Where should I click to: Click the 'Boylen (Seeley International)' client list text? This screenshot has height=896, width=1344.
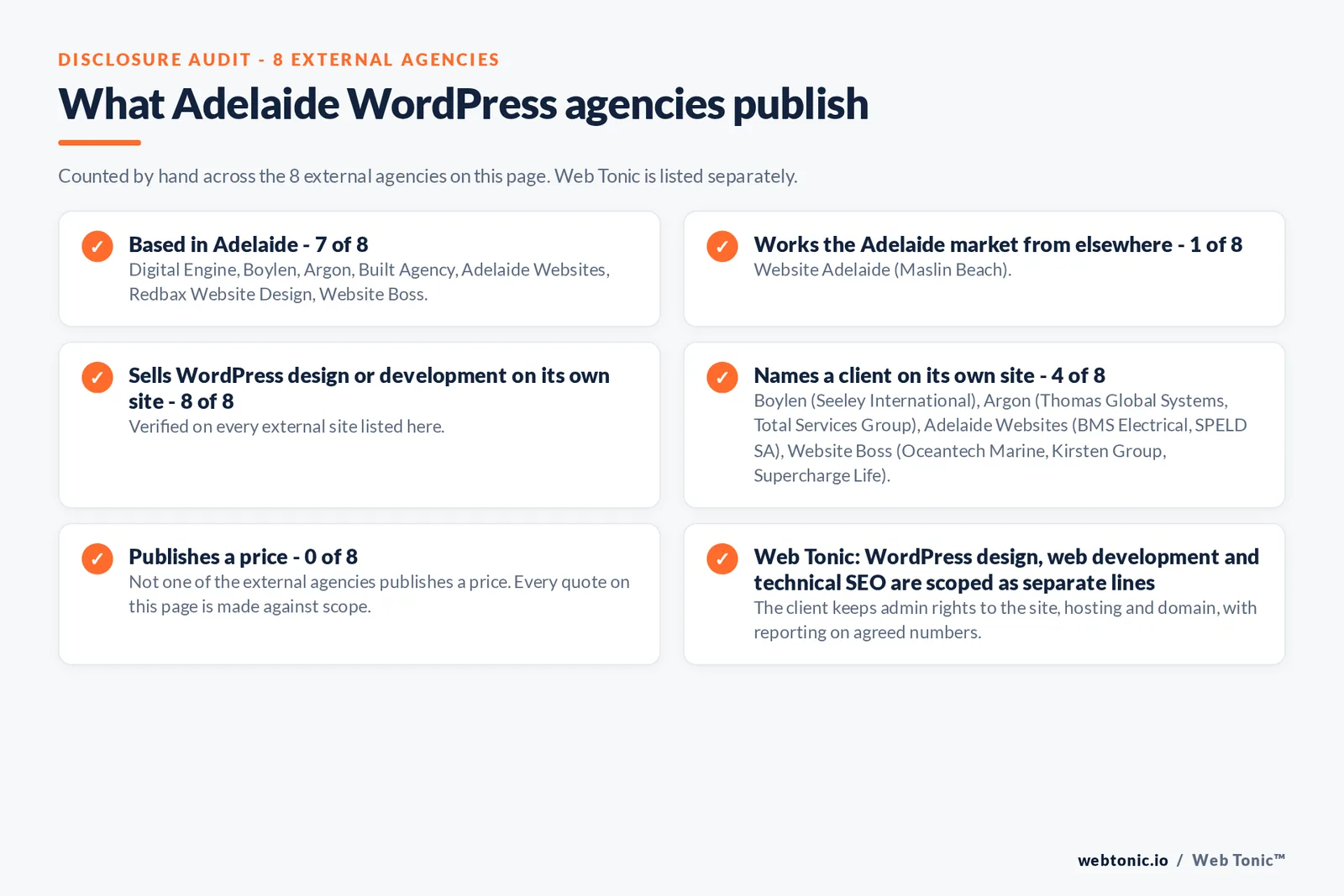pyautogui.click(x=1000, y=438)
